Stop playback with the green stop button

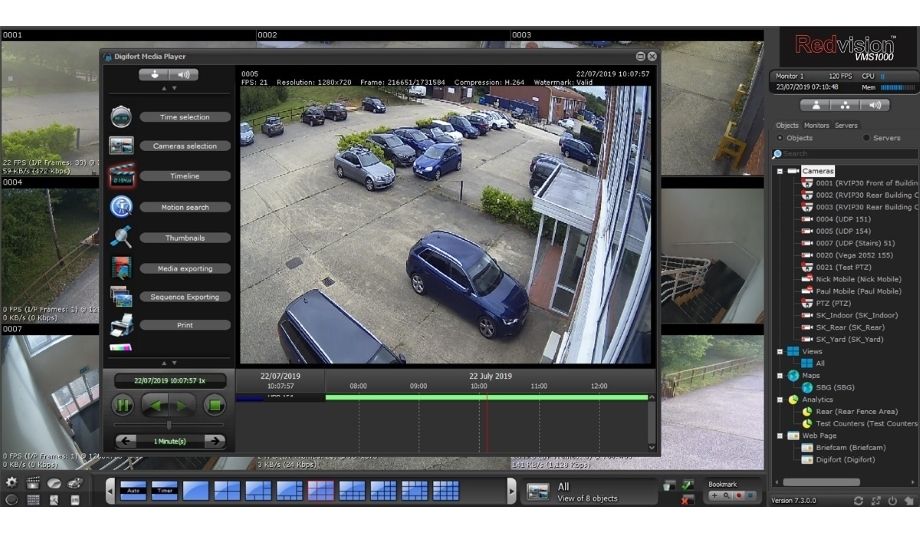(x=213, y=405)
